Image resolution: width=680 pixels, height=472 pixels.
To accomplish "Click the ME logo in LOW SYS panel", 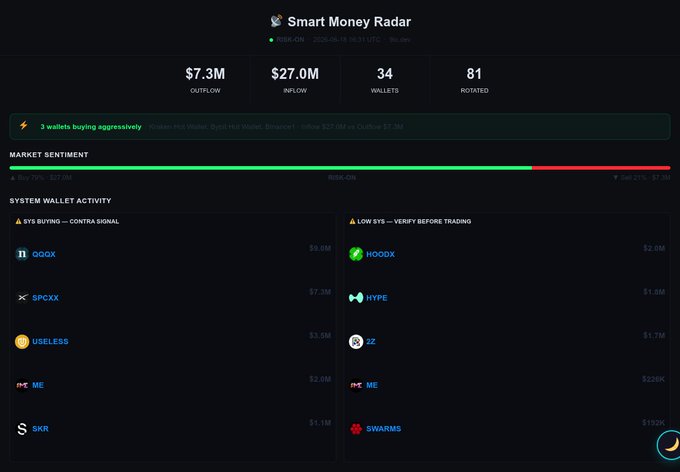I will (356, 385).
